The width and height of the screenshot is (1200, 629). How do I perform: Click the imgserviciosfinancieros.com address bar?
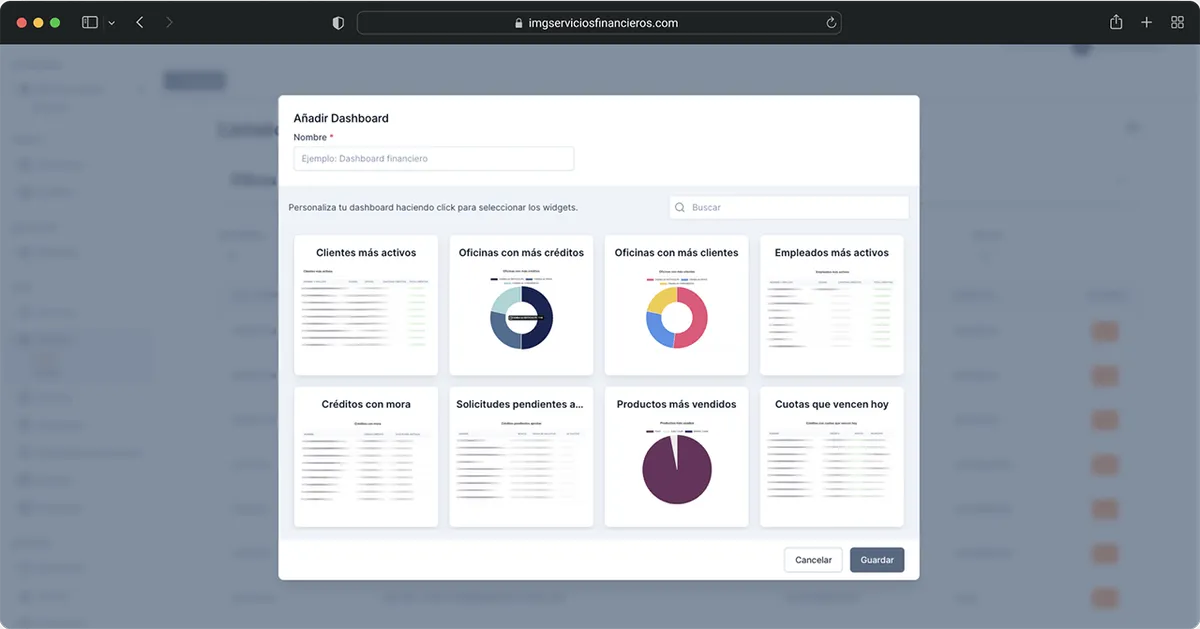coord(598,23)
